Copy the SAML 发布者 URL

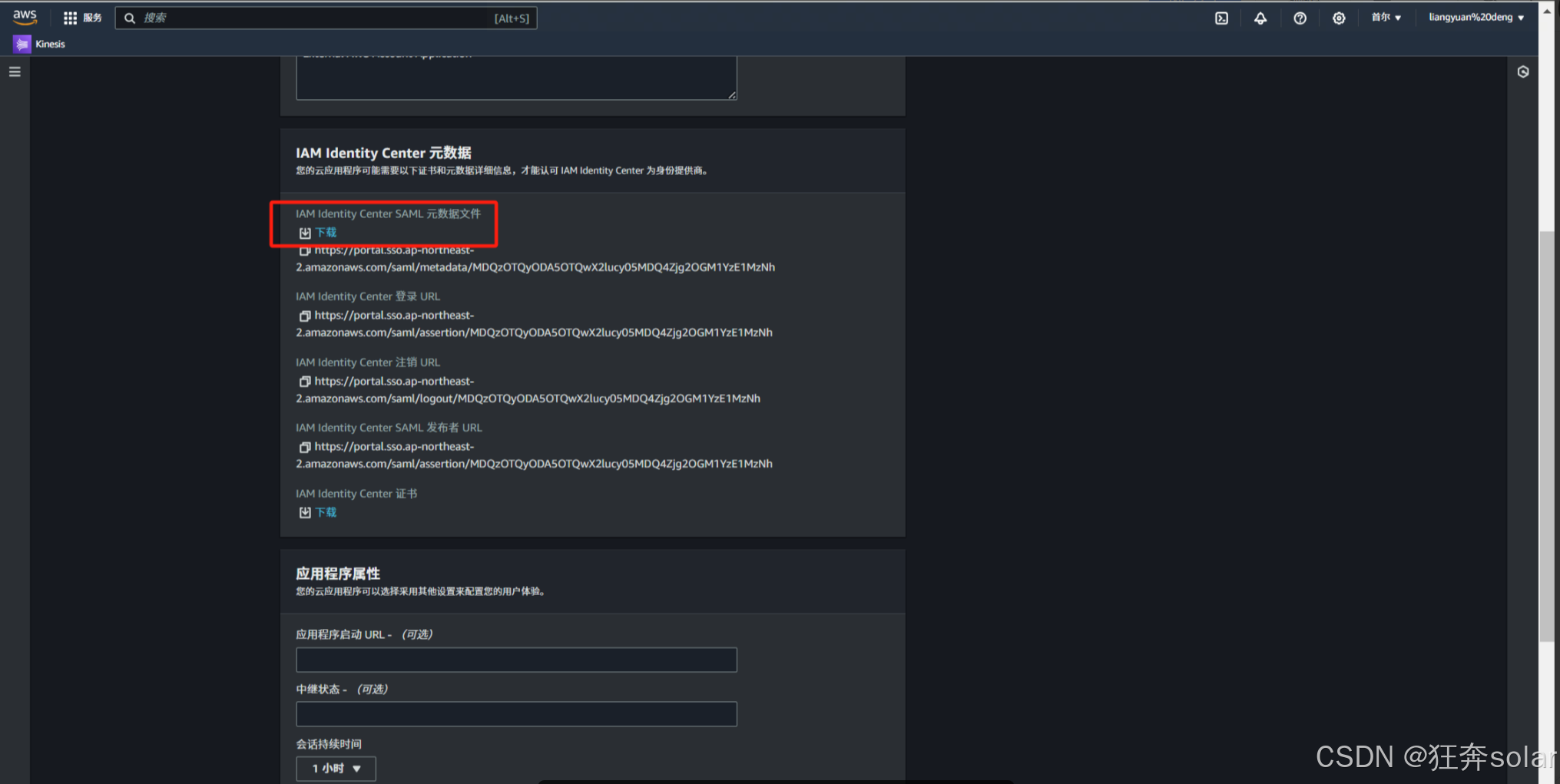305,447
